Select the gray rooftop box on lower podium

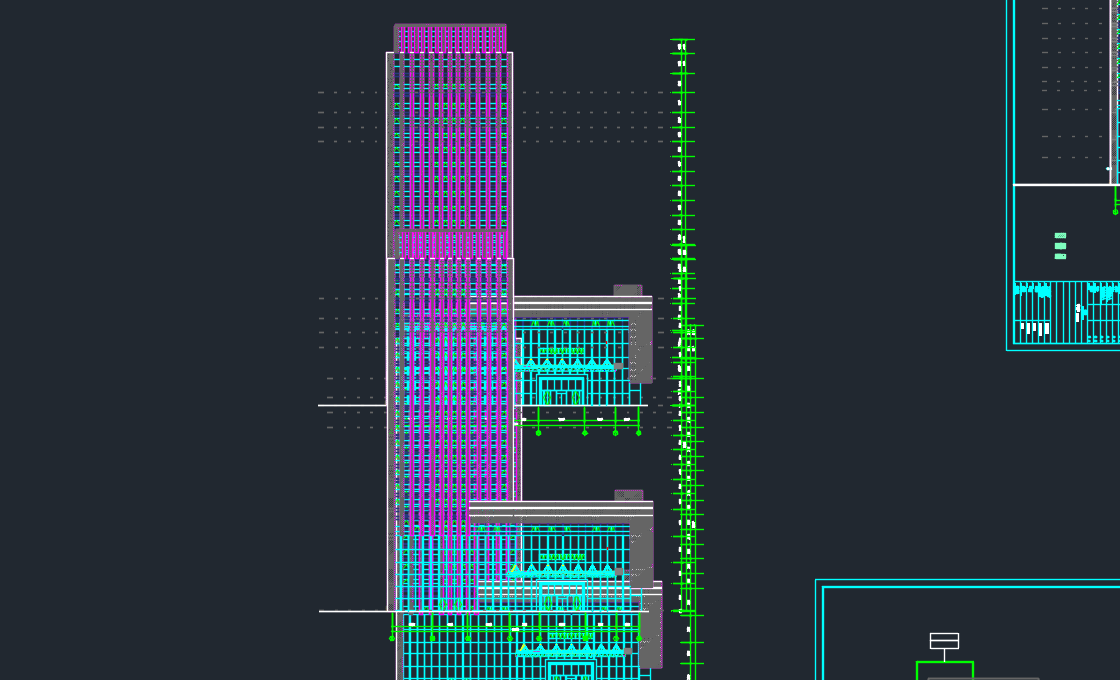click(629, 495)
